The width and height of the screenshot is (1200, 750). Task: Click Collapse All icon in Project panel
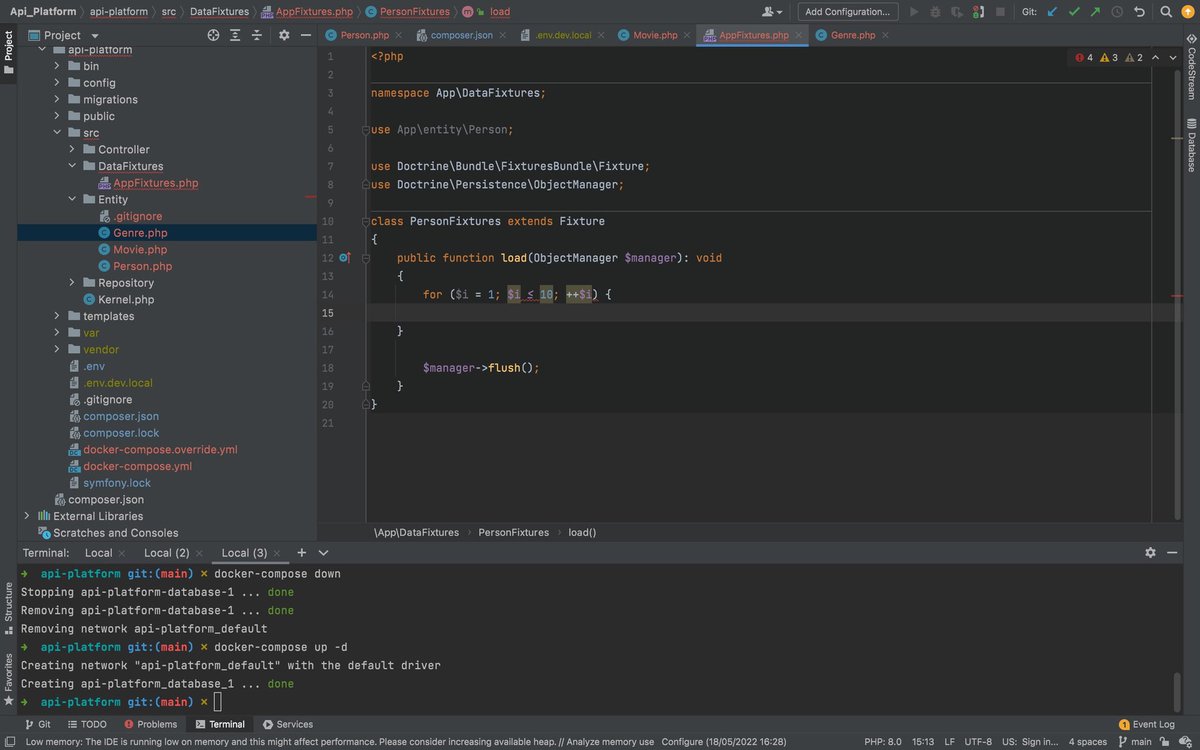click(257, 35)
